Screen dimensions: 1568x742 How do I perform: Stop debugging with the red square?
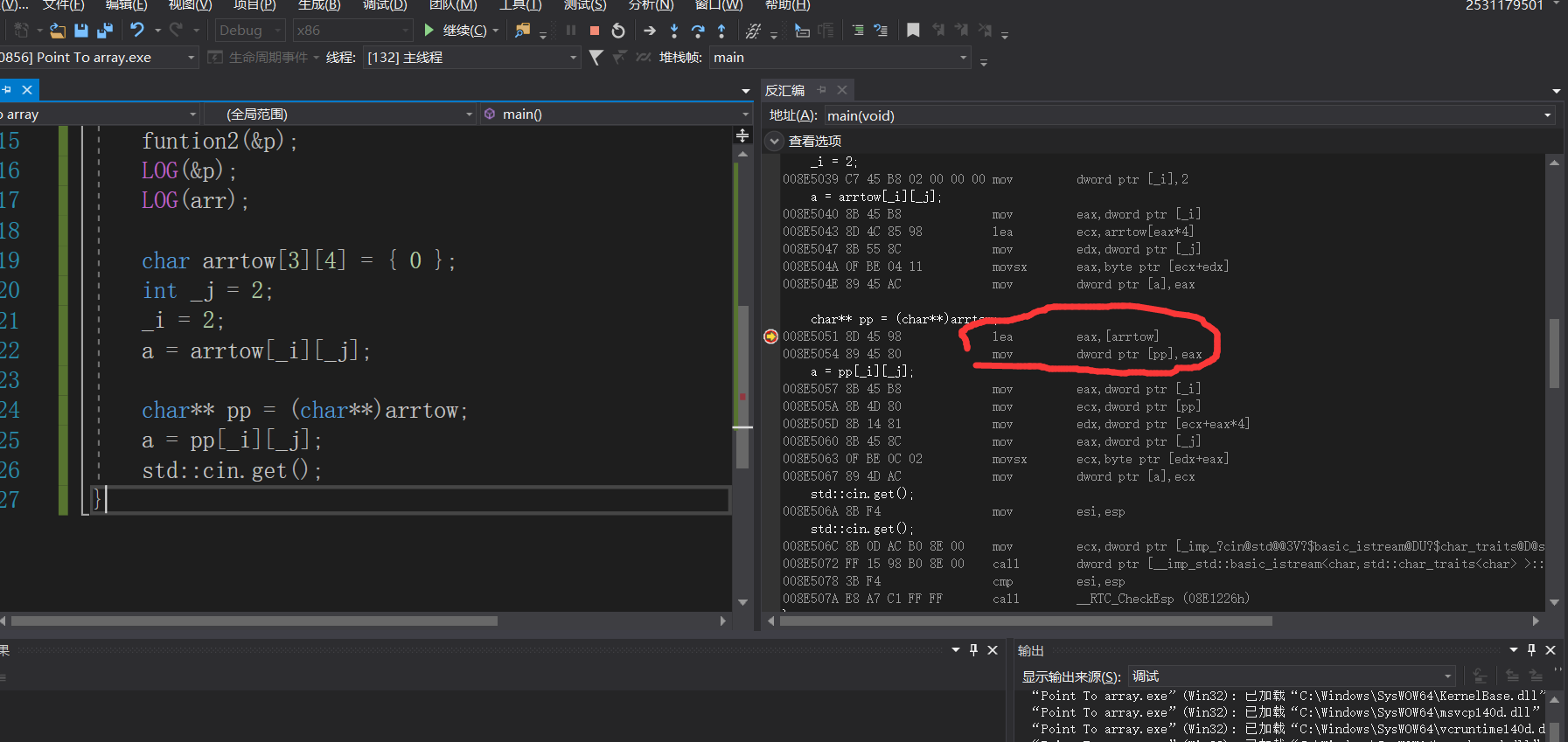point(595,31)
